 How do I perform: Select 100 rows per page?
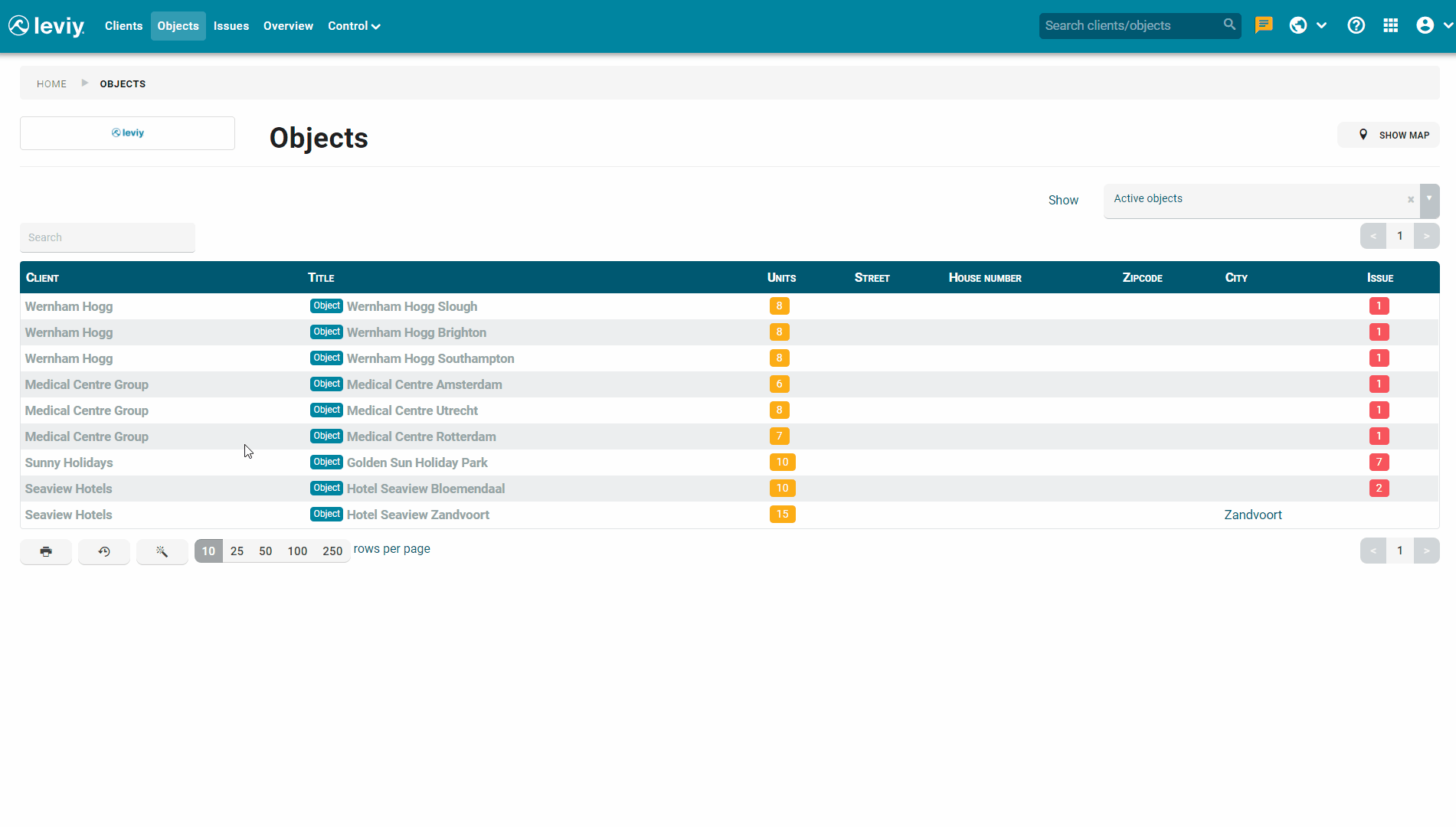pyautogui.click(x=297, y=551)
